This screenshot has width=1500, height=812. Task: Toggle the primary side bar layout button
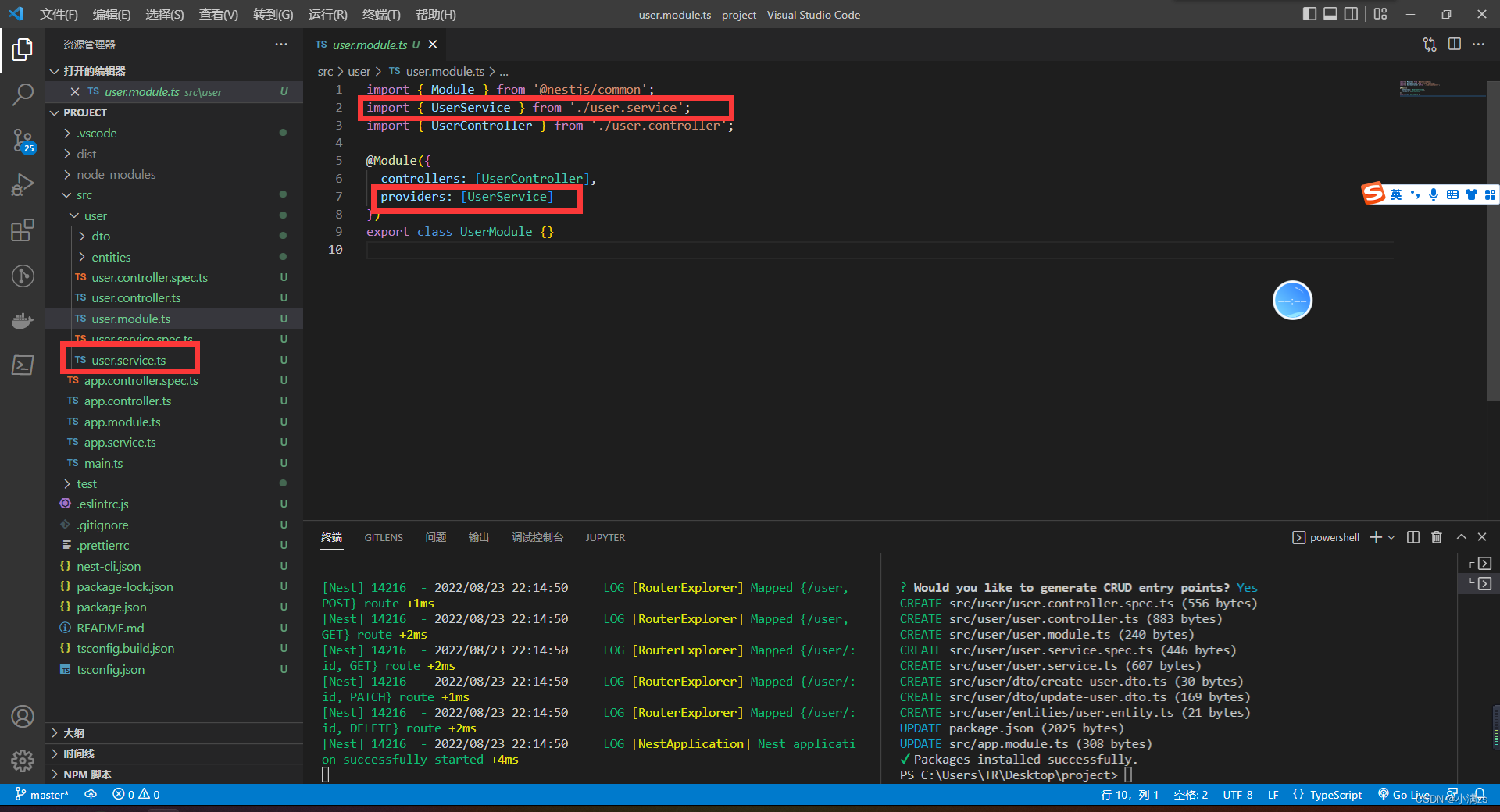click(x=1310, y=14)
